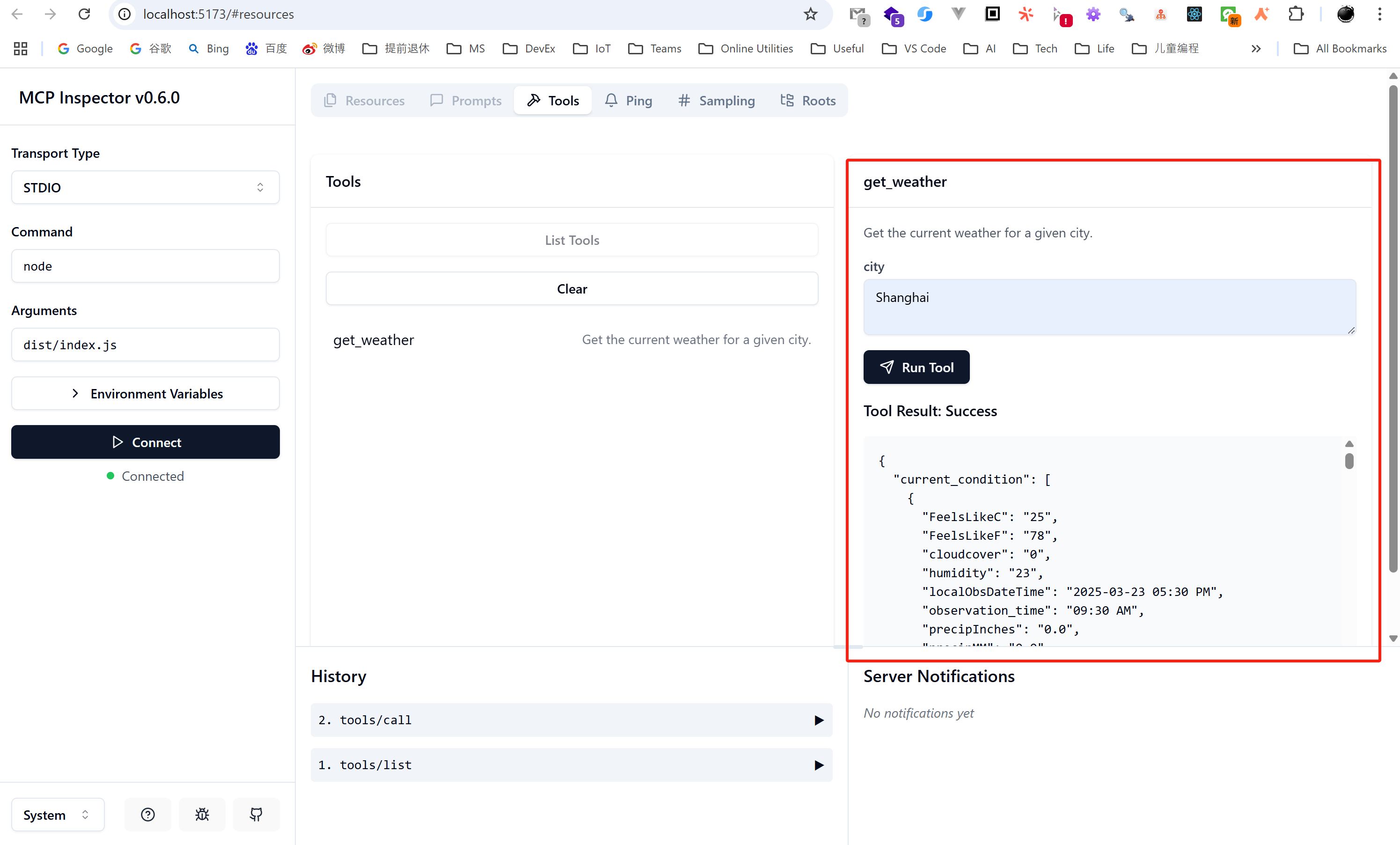1400x845 pixels.
Task: Open the System theme selector
Action: coord(58,814)
